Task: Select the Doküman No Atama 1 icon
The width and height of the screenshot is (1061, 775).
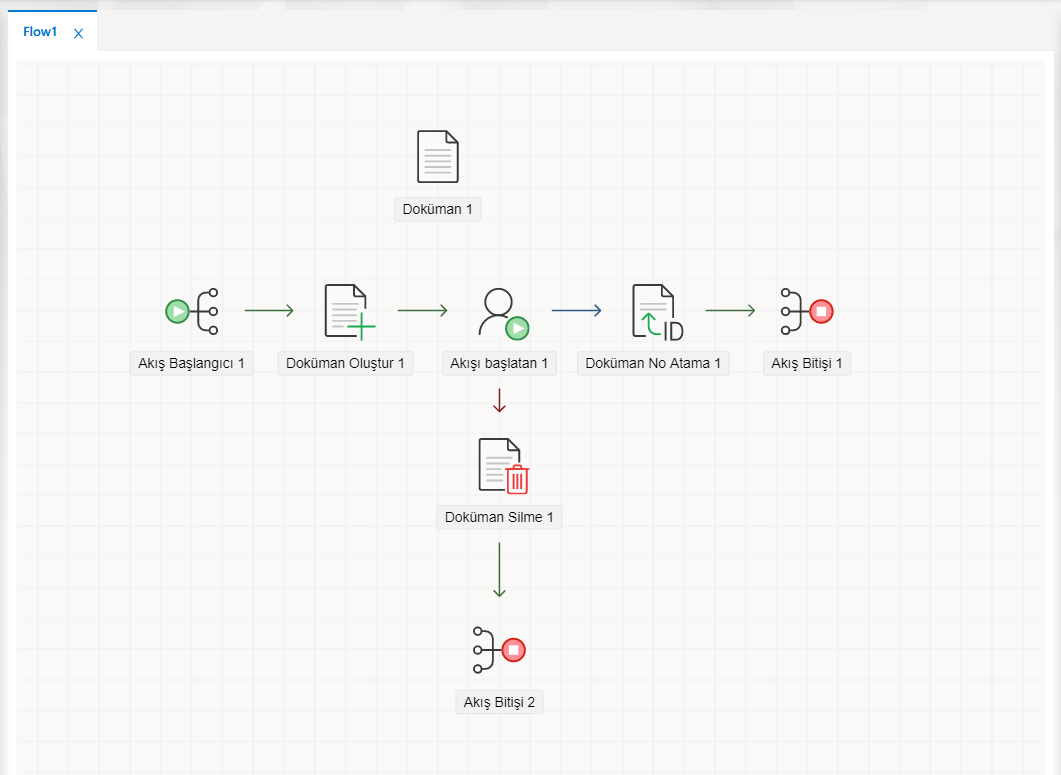Action: [655, 311]
